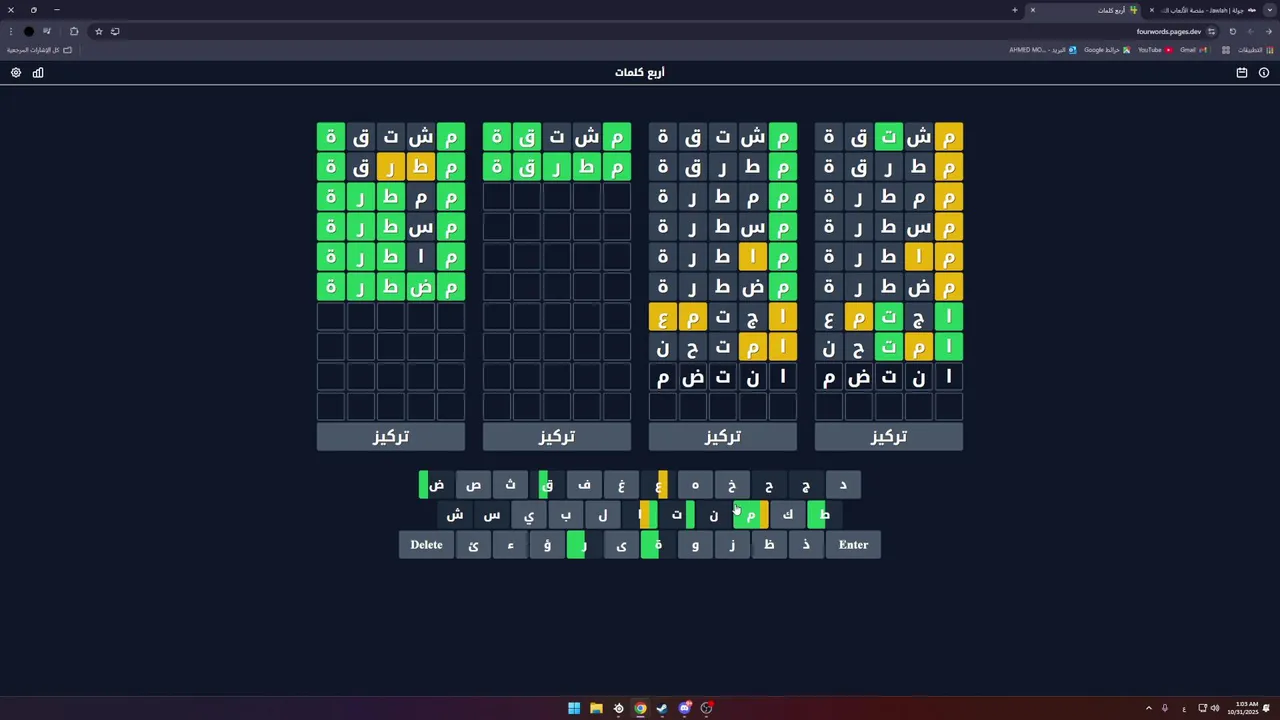Click the microphone icon in system tray
1280x720 pixels.
click(x=1164, y=708)
